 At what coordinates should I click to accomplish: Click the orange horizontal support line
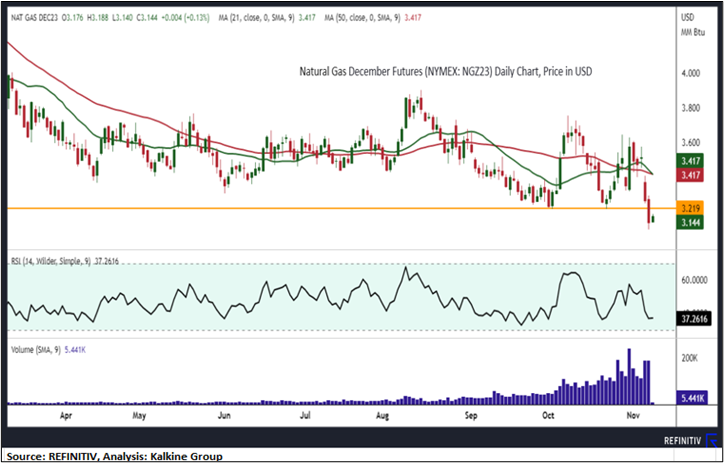pyautogui.click(x=341, y=208)
